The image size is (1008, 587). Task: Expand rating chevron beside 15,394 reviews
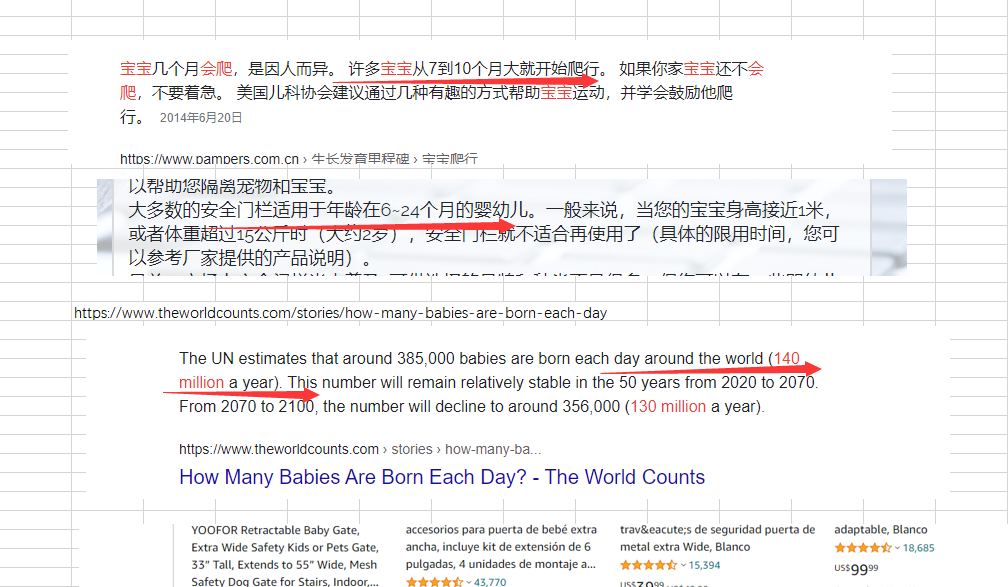683,565
